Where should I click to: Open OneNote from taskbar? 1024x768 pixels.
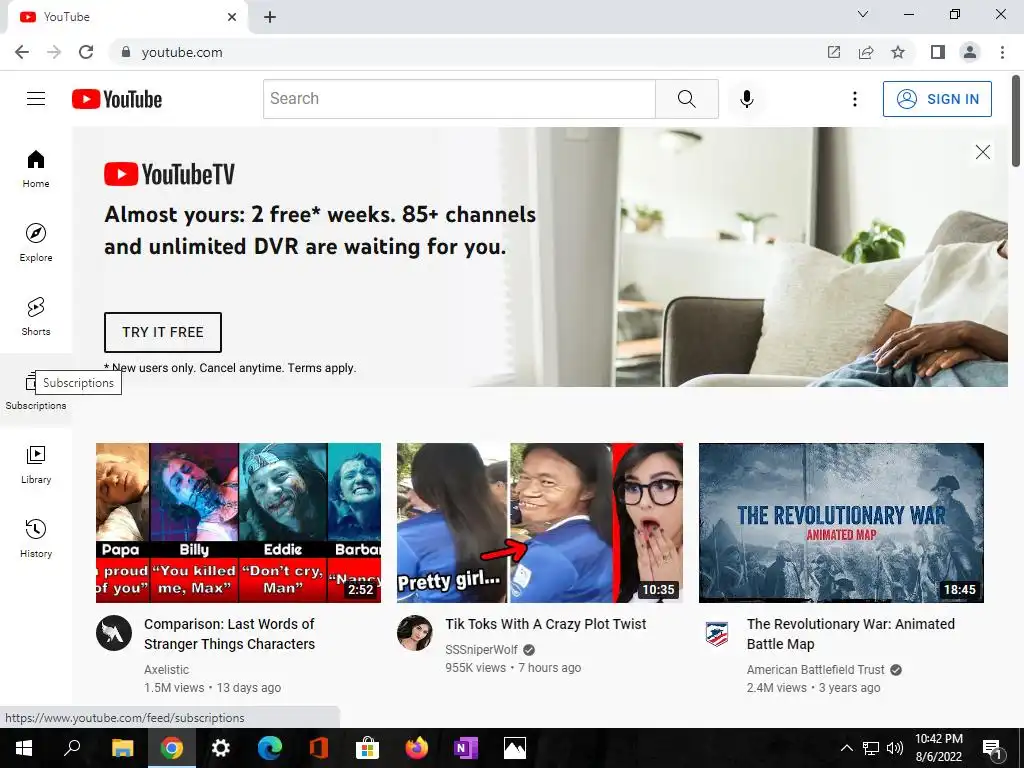(466, 748)
